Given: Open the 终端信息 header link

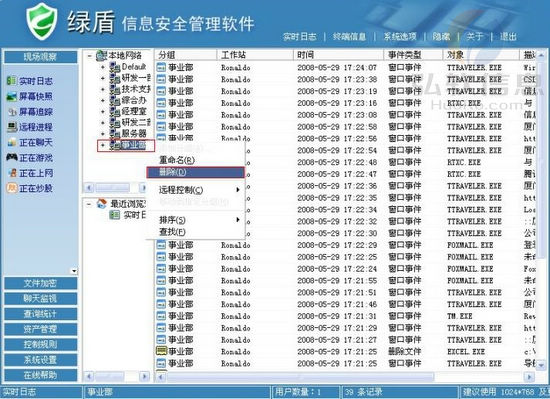Looking at the screenshot, I should click(x=349, y=36).
